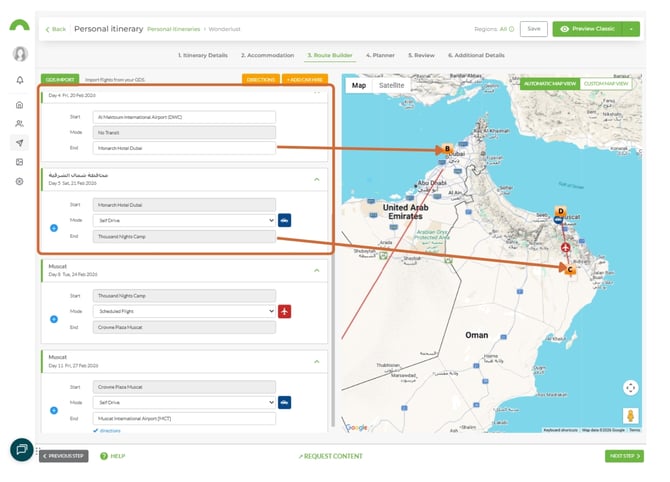This screenshot has height=482, width=670.
Task: Open the 6. Additional Details tab
Action: 476,55
